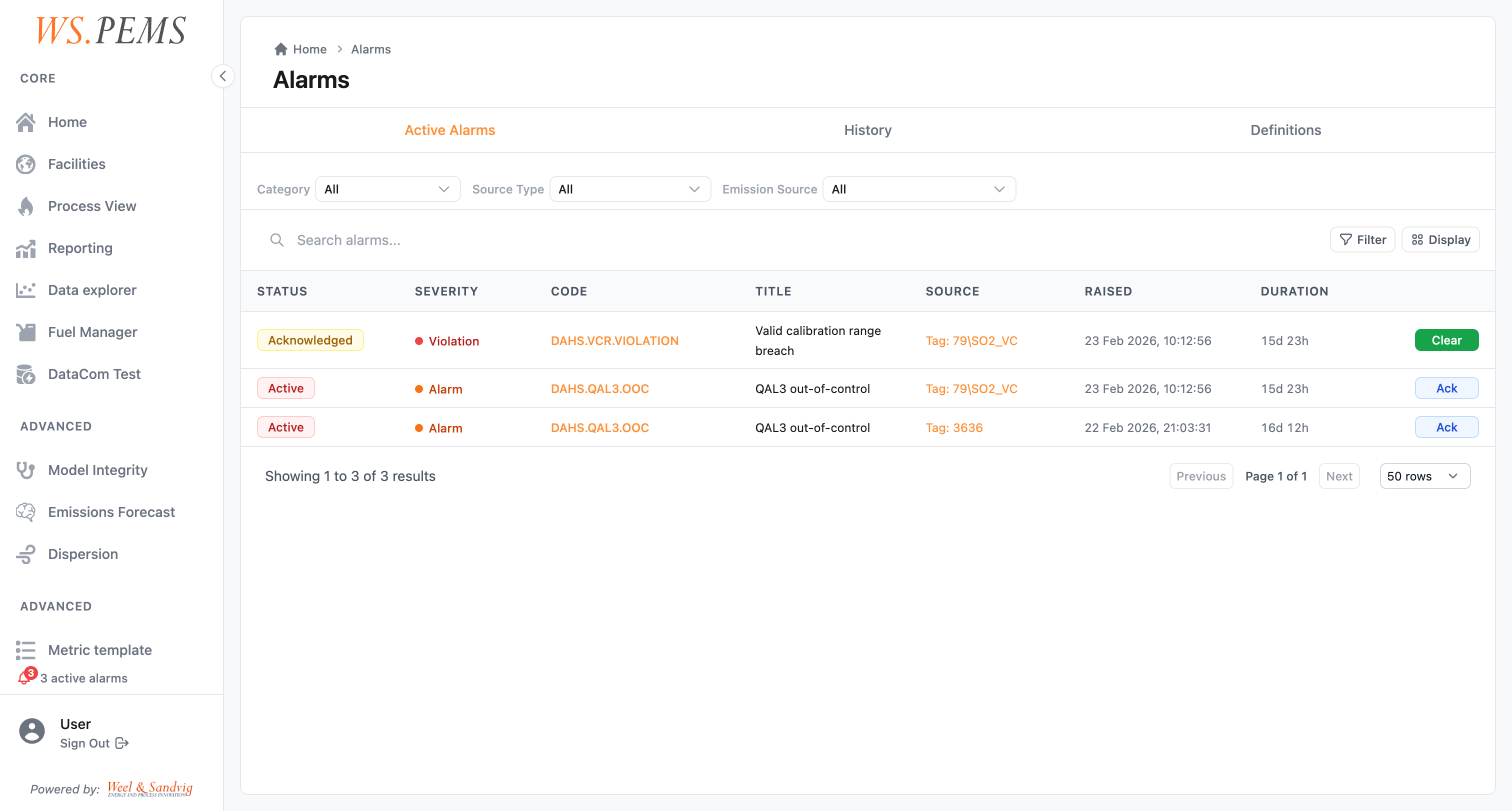The height and width of the screenshot is (811, 1512).
Task: Open the Display options button
Action: (x=1440, y=239)
